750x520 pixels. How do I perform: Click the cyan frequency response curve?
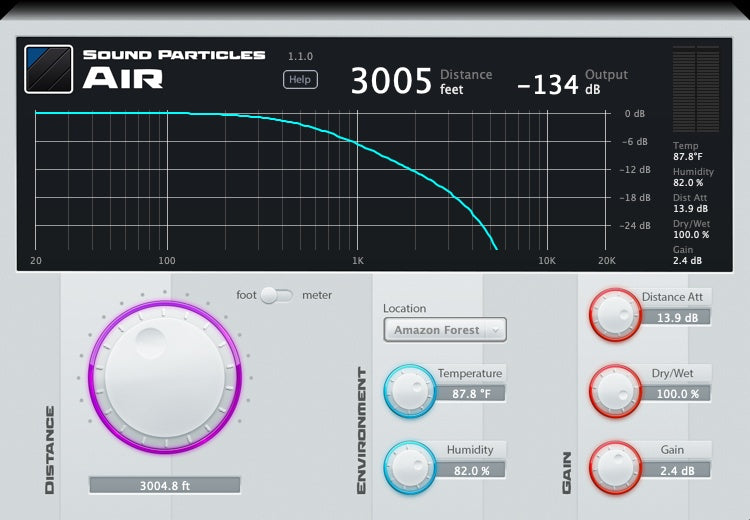pos(360,143)
